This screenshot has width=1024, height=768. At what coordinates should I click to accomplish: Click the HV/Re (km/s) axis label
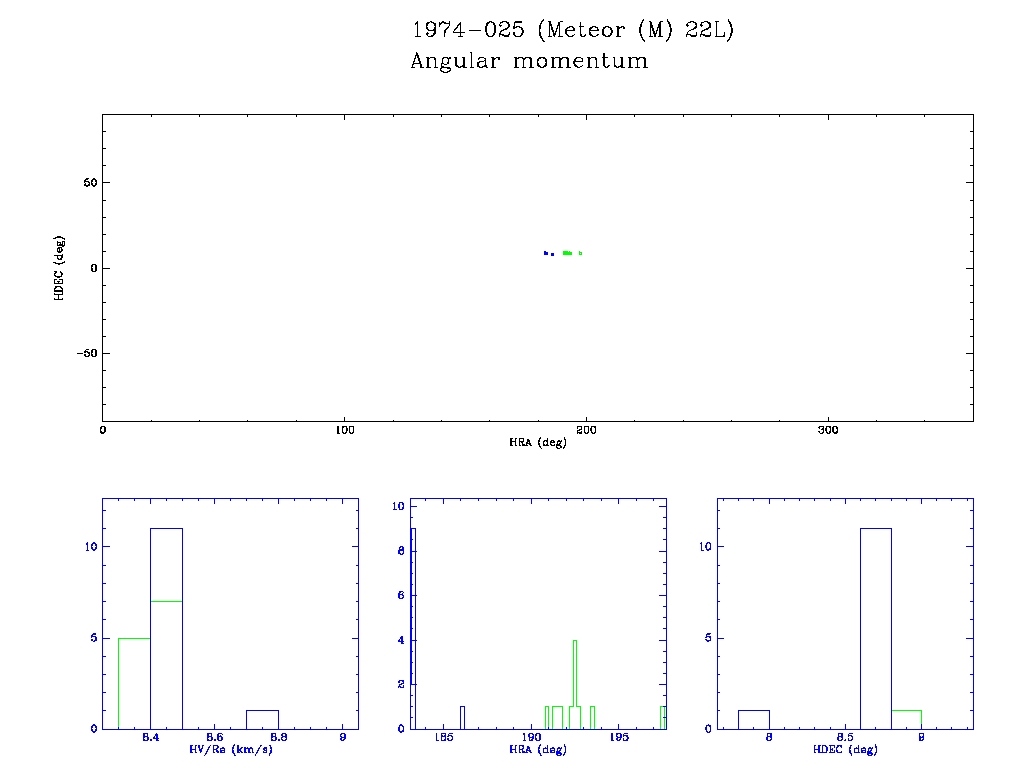pos(230,749)
